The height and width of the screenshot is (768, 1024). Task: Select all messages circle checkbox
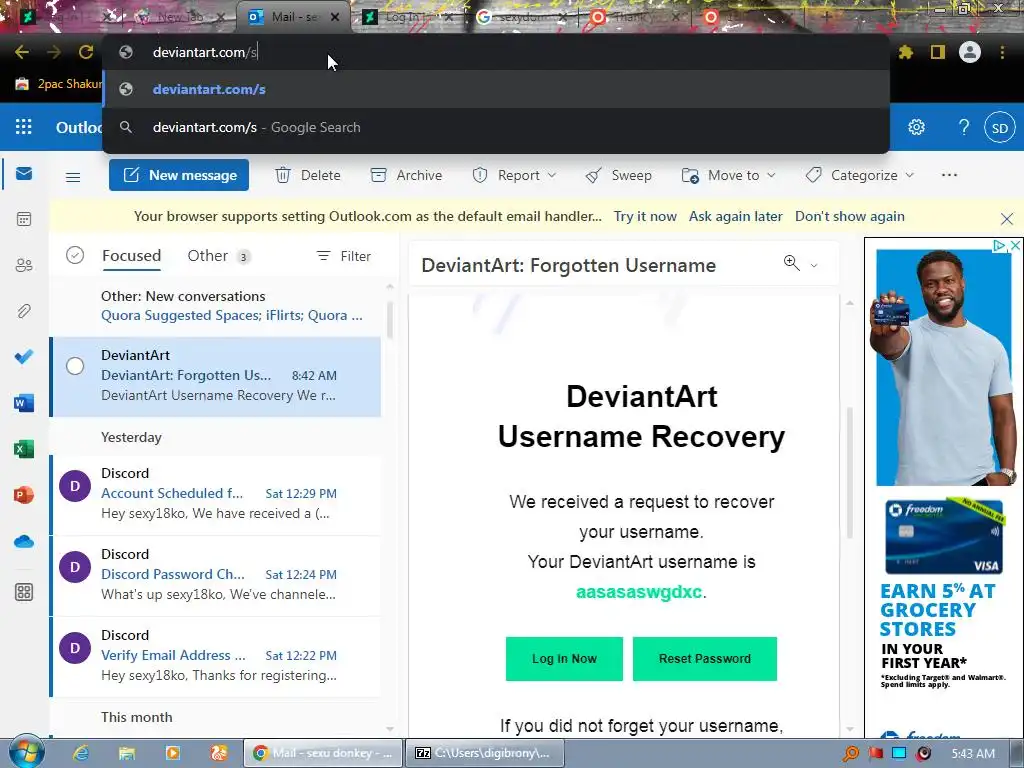coord(75,255)
